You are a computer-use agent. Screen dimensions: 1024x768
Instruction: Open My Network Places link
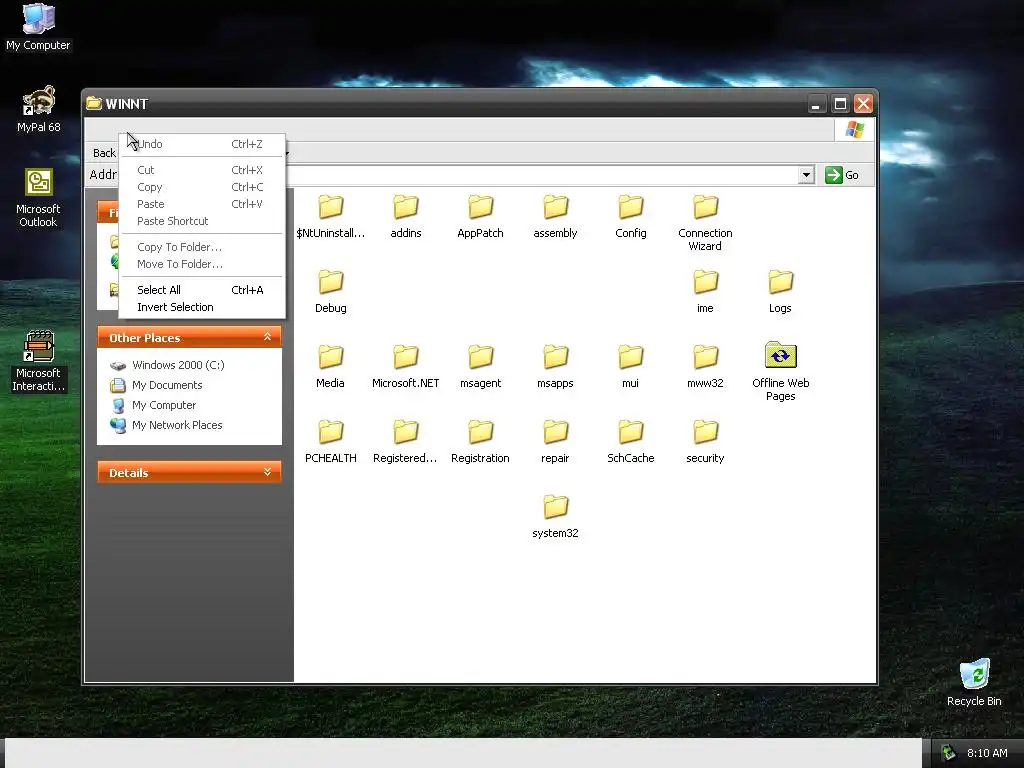[x=177, y=425]
